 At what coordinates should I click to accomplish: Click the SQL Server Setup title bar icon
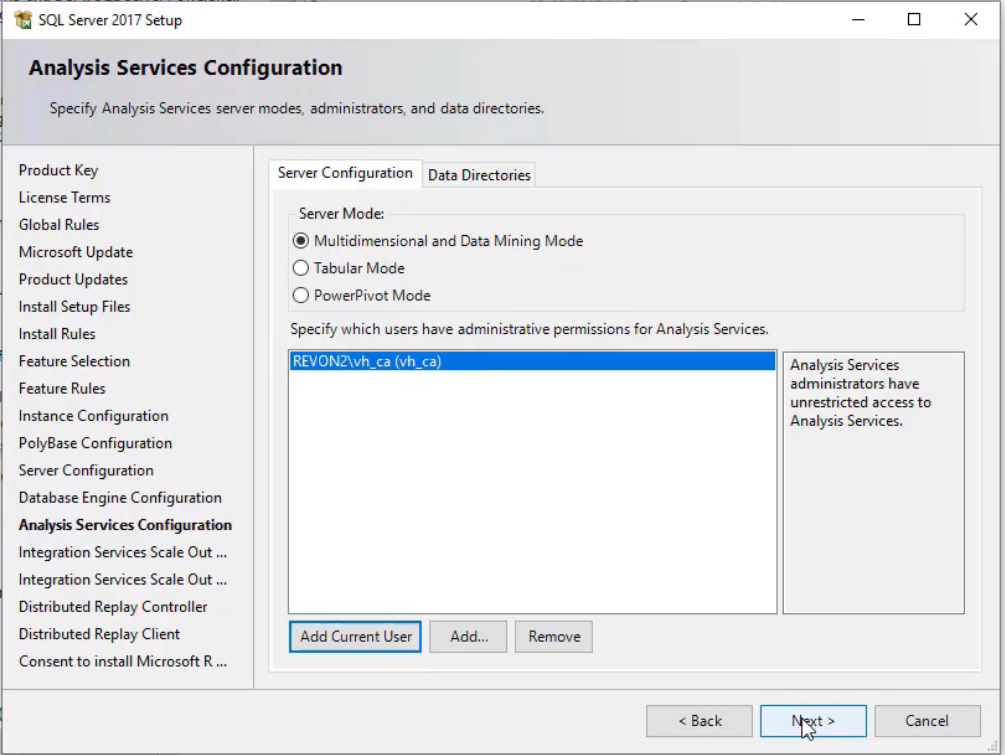(x=23, y=20)
